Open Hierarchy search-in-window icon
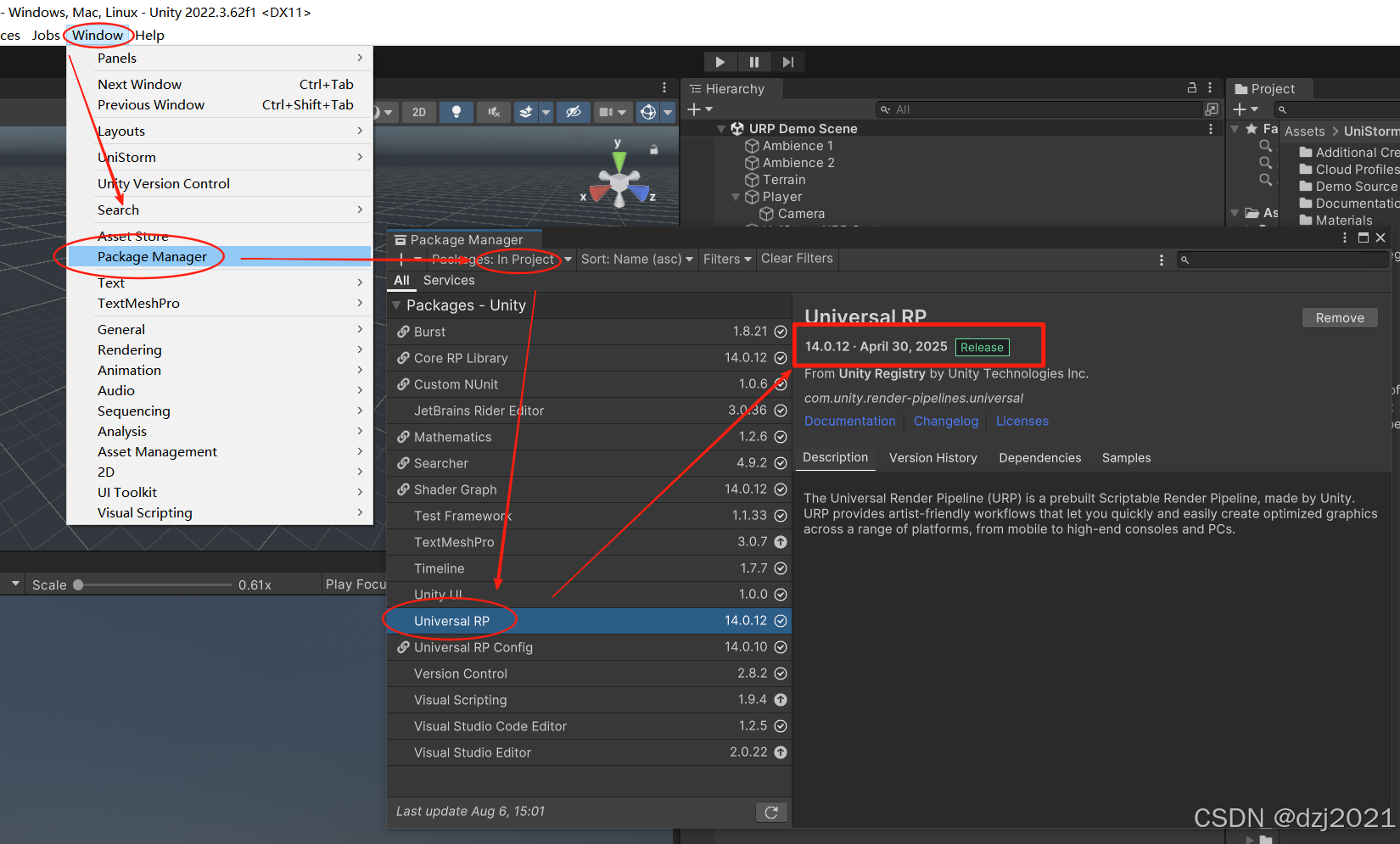The width and height of the screenshot is (1400, 844). (x=1212, y=109)
